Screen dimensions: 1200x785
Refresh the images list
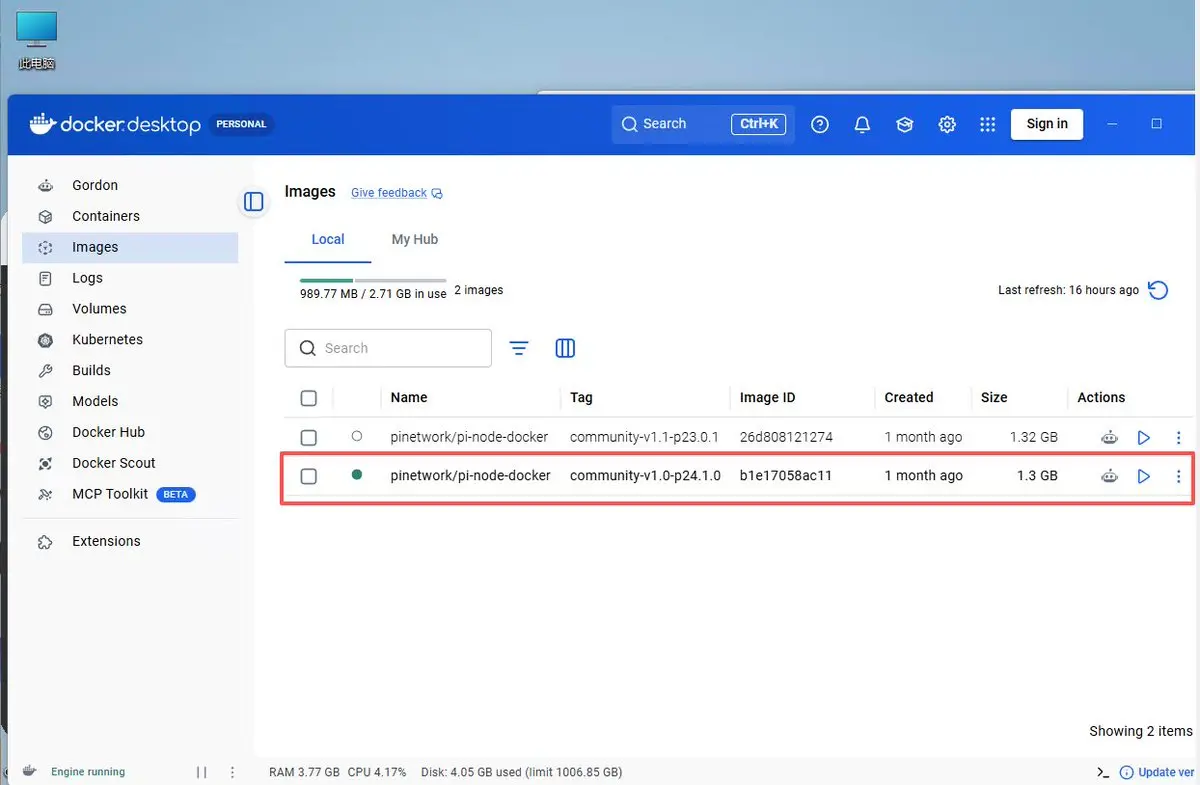click(1158, 290)
